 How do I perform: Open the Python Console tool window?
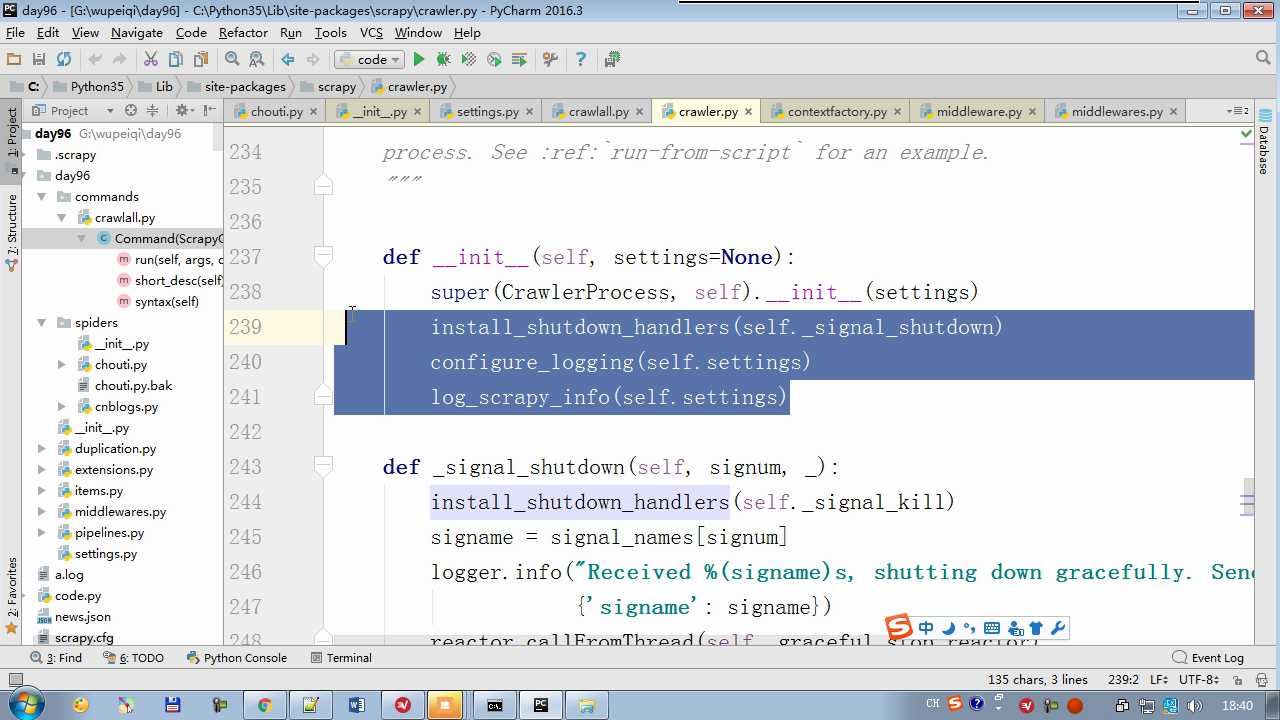coord(237,658)
